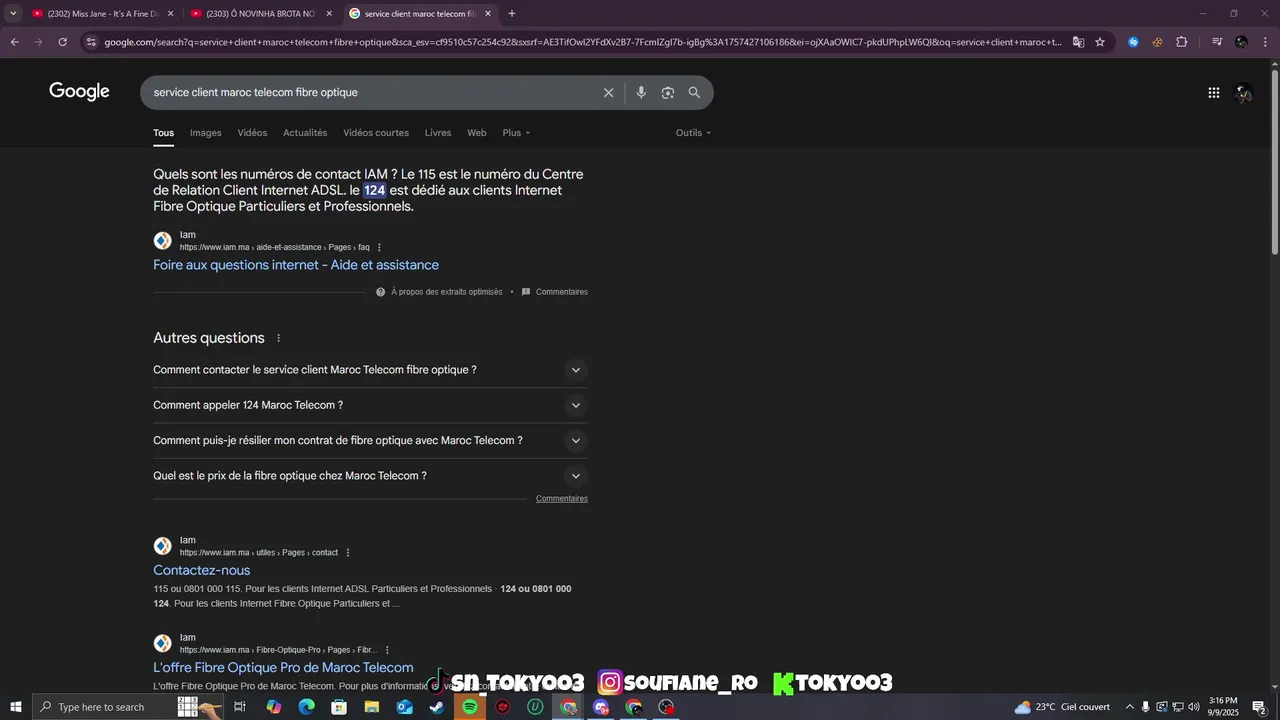Switch to Ô NOVINHA BROTA browser tab
This screenshot has height=720, width=1280.
click(x=260, y=14)
